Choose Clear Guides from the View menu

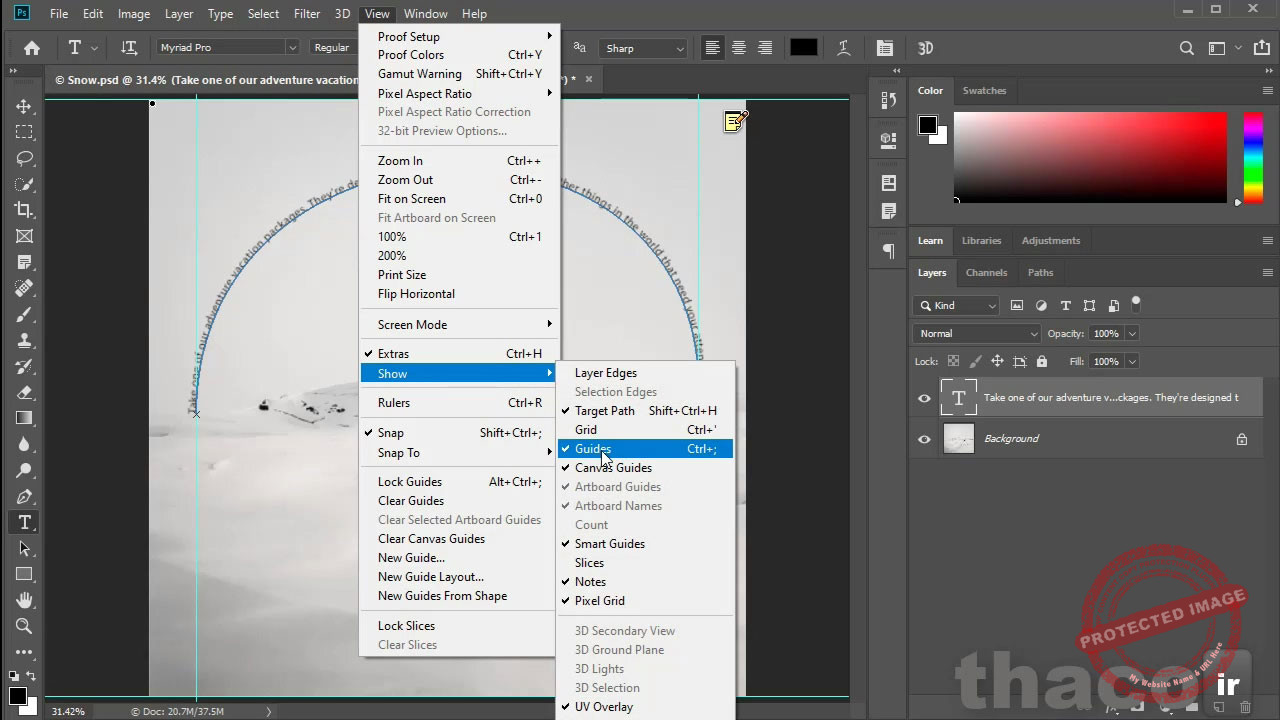tap(410, 500)
